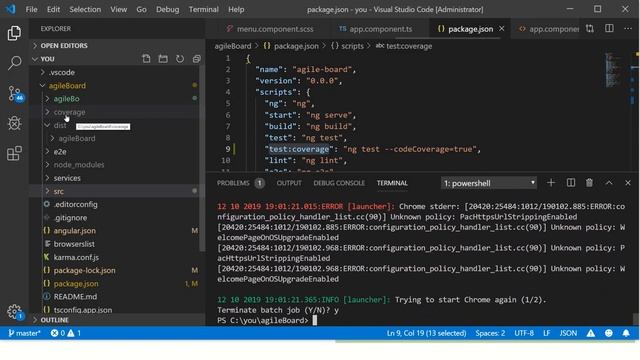Open the Terminal menu
Image resolution: width=640 pixels, height=360 pixels.
pos(203,9)
